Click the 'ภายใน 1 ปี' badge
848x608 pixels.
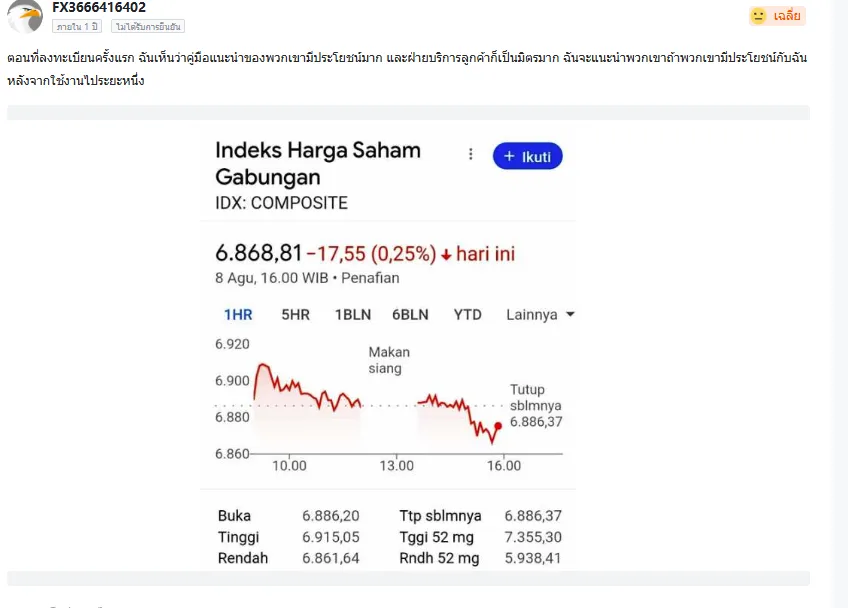tap(77, 27)
